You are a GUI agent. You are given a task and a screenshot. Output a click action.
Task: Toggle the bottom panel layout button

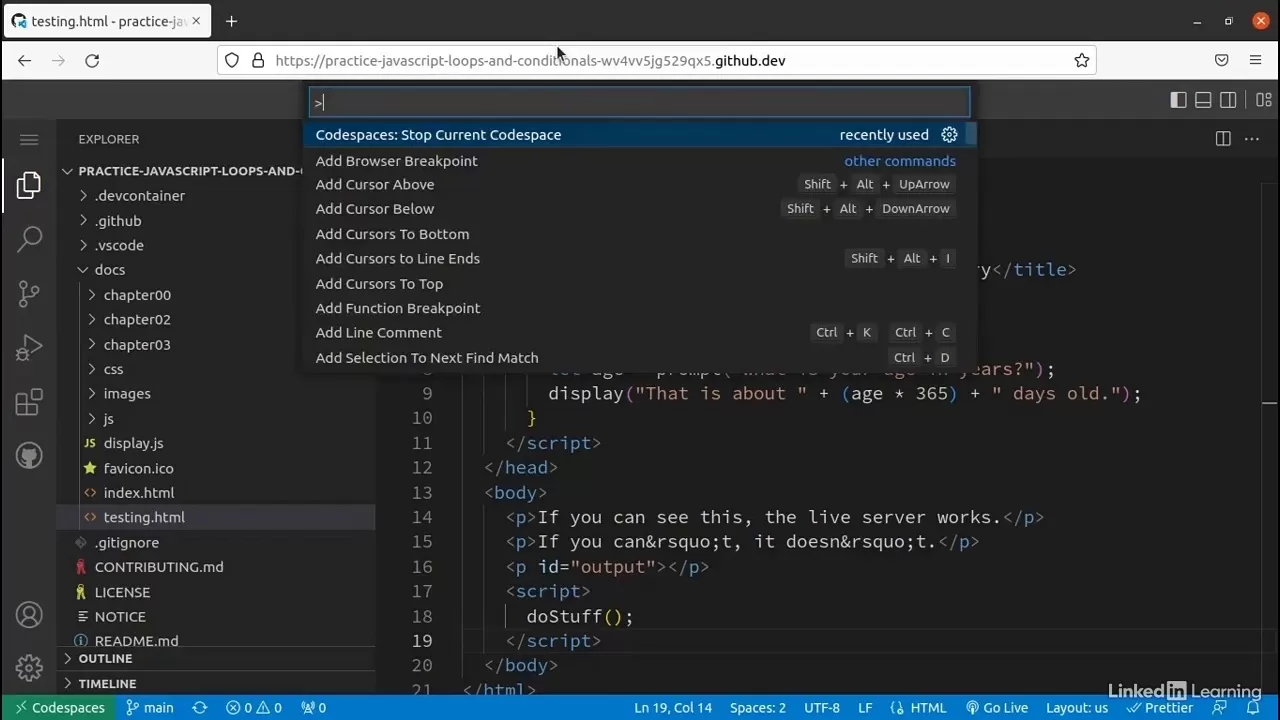point(1203,100)
